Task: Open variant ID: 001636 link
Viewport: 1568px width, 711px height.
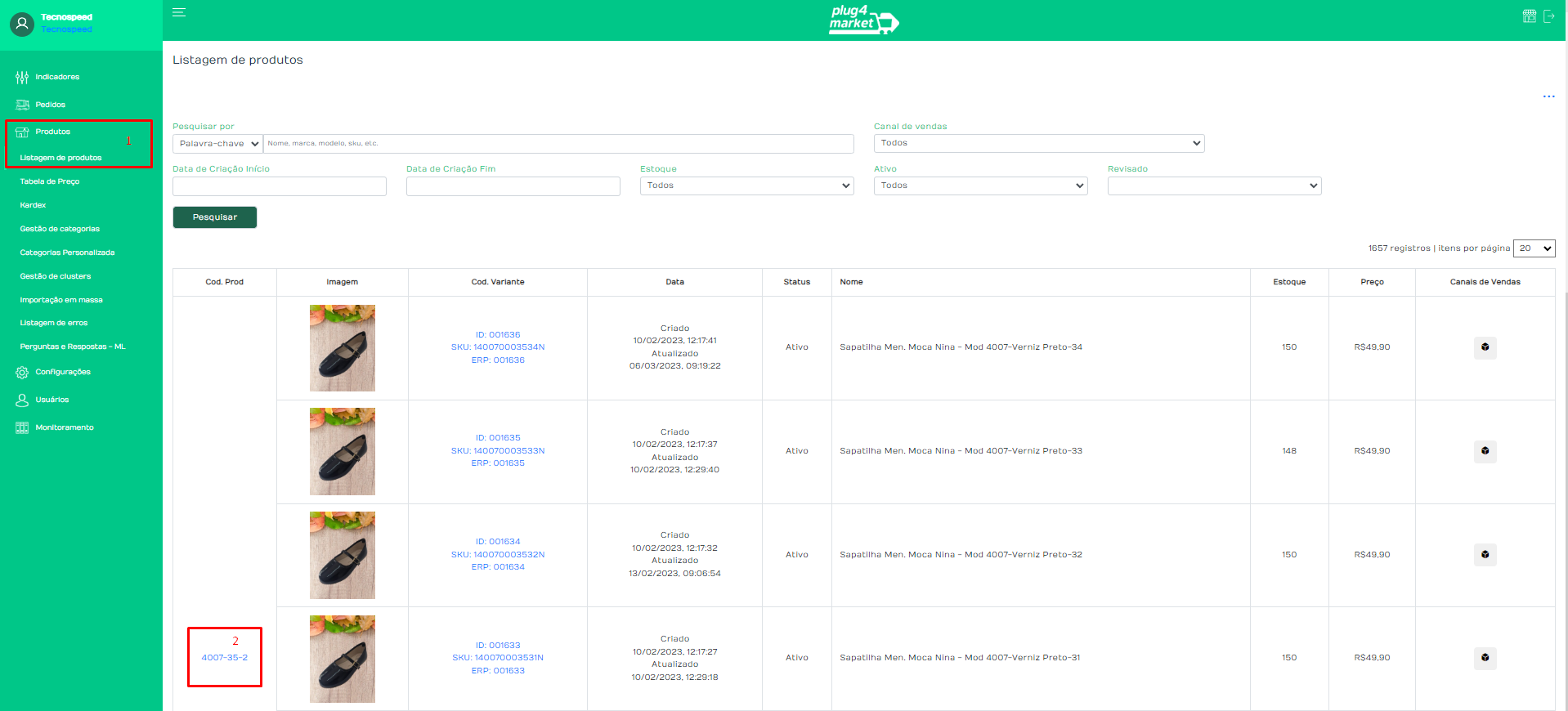Action: [498, 335]
